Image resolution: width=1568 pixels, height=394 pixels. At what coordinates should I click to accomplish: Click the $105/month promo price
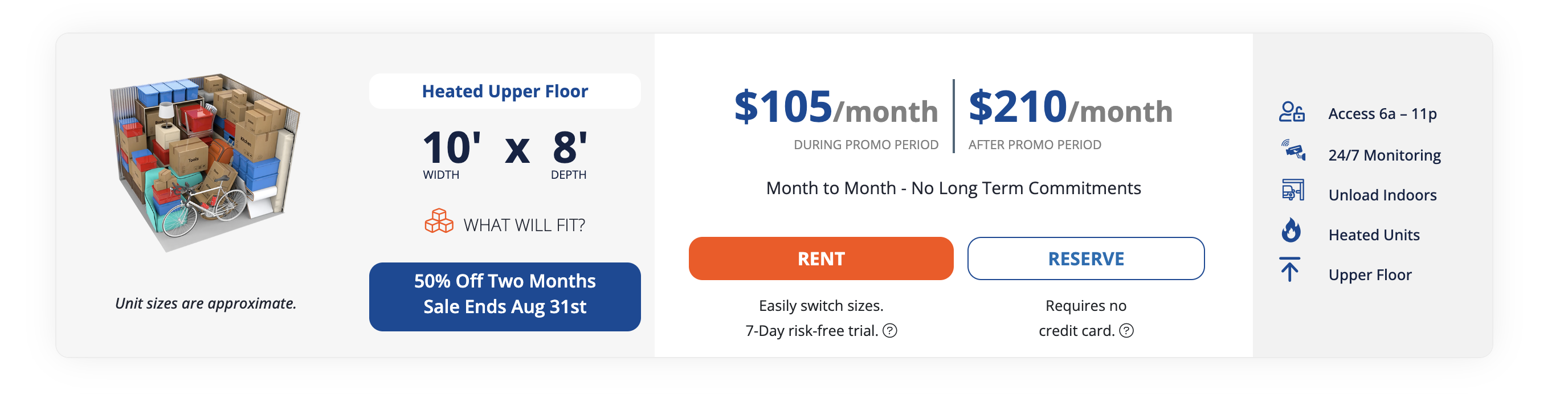click(836, 108)
